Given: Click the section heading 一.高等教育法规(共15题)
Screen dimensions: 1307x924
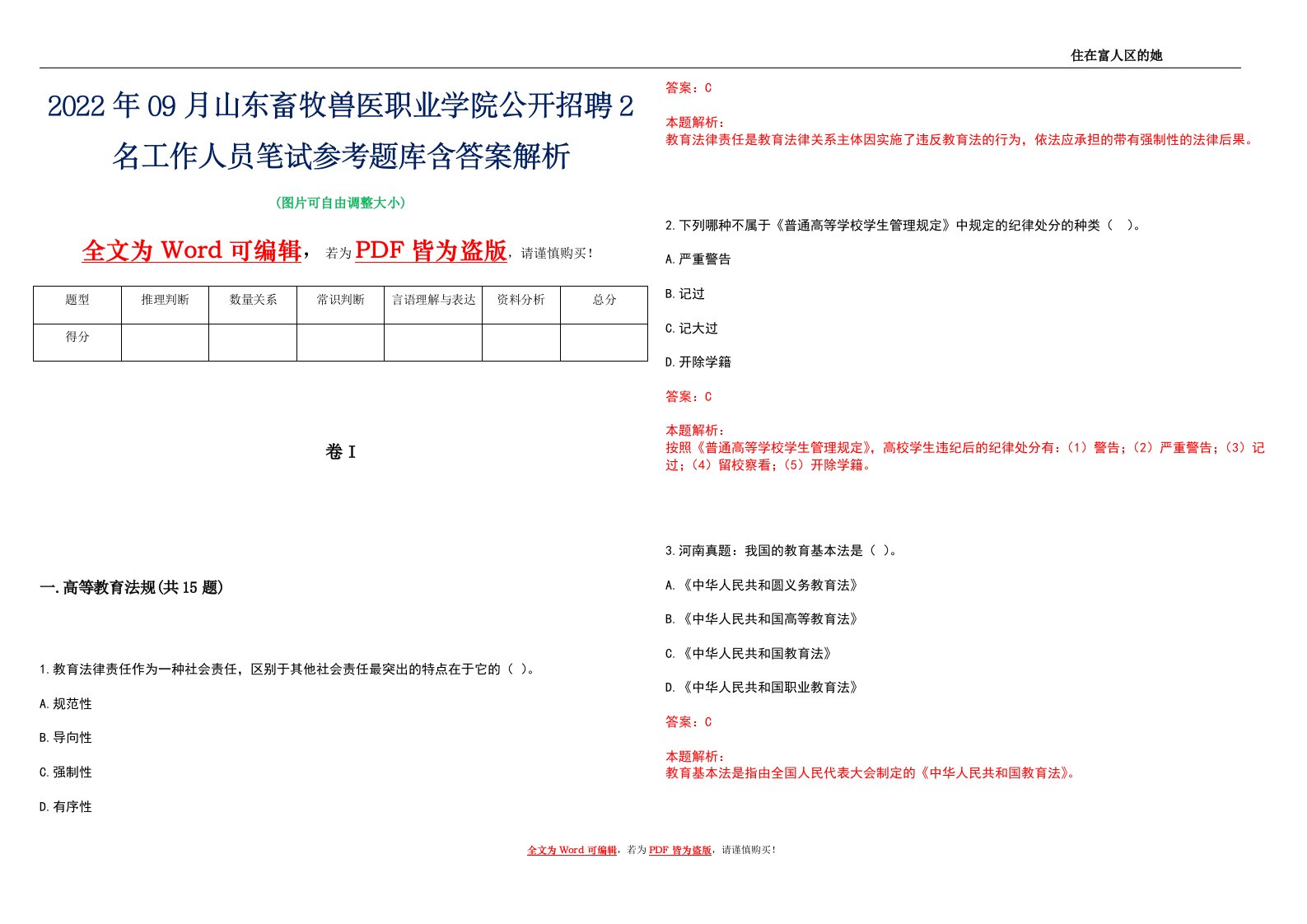Looking at the screenshot, I should (132, 587).
